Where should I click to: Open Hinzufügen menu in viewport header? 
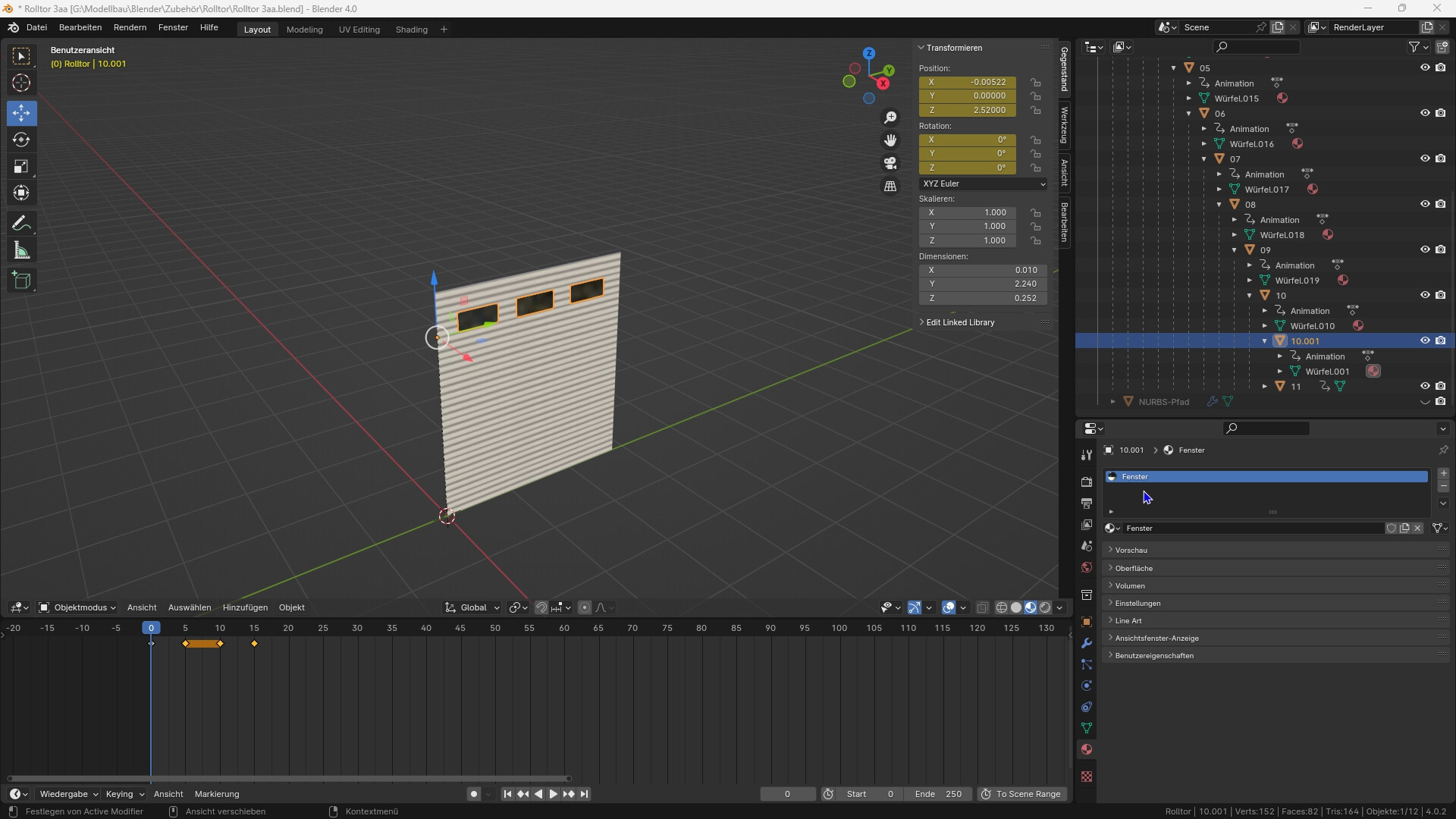[245, 607]
